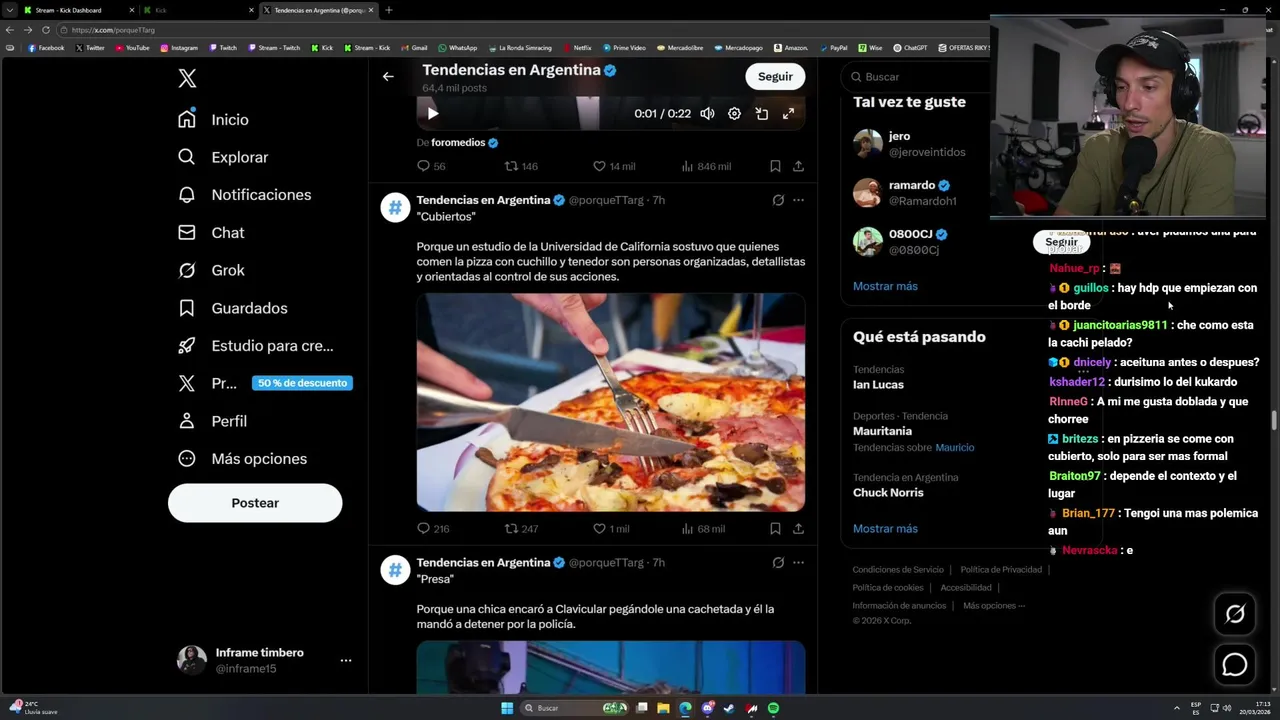View stats showing 846 mil views
1280x720 pixels.
[706, 166]
